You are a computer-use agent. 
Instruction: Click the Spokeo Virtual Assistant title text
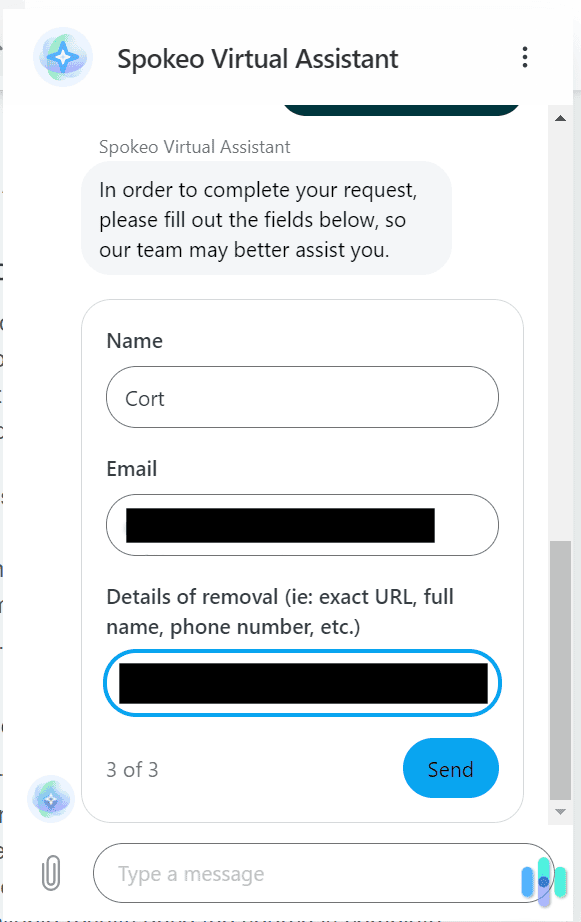(257, 59)
